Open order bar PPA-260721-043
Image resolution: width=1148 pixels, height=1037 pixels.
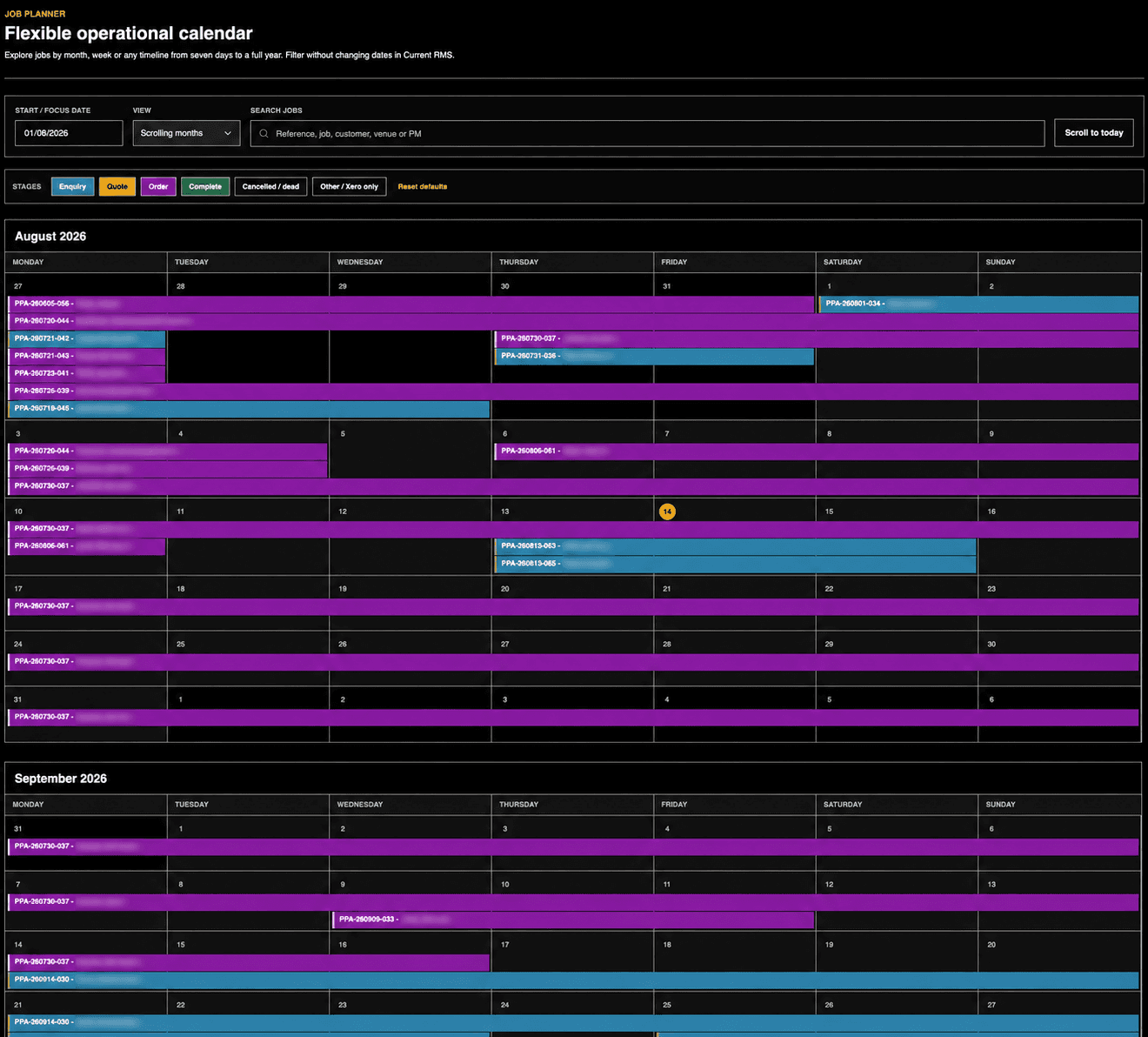click(x=87, y=356)
